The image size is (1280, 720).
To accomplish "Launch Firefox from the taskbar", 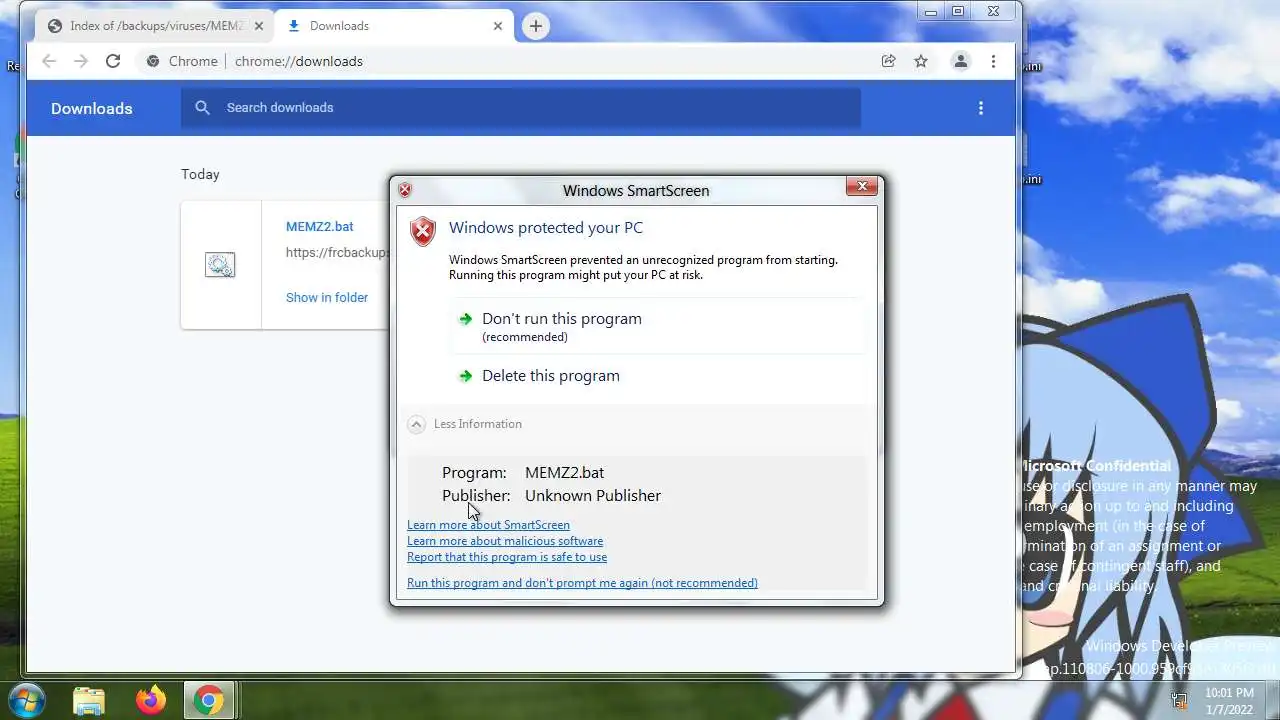I will [x=151, y=700].
